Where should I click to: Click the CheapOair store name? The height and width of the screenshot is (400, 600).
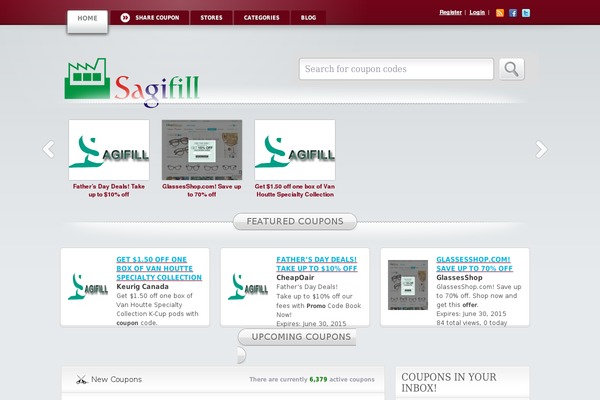(x=295, y=278)
